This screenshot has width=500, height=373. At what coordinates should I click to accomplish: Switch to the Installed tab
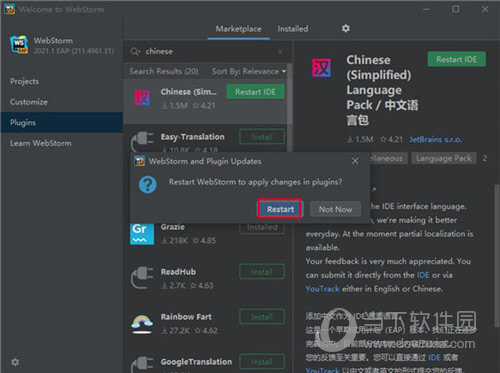tap(293, 29)
